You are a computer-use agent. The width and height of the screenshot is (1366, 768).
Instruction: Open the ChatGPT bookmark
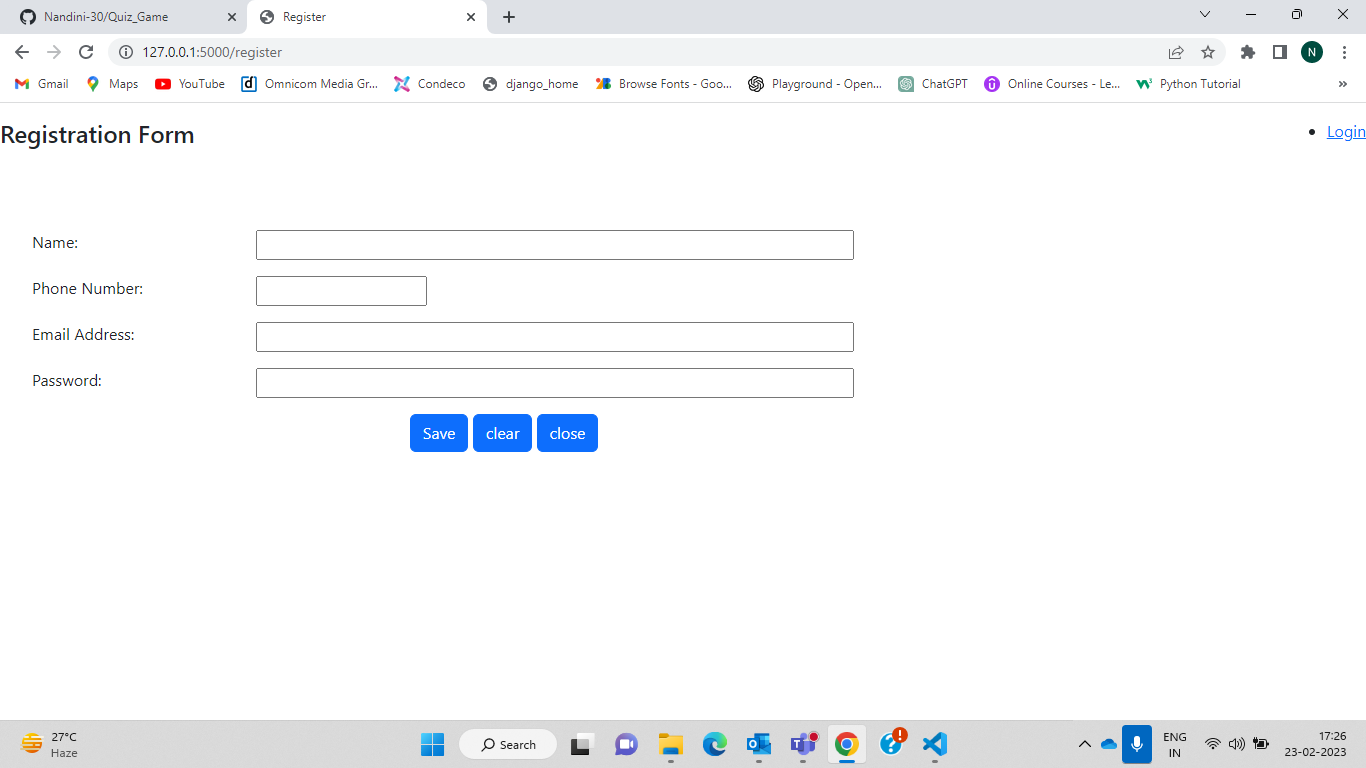click(x=932, y=84)
